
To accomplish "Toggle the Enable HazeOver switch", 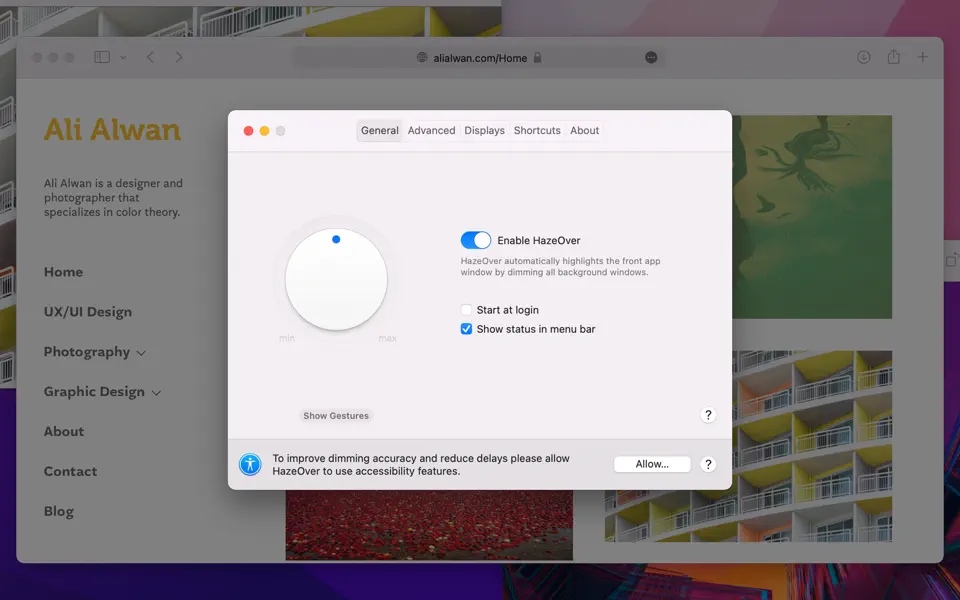I will (476, 240).
